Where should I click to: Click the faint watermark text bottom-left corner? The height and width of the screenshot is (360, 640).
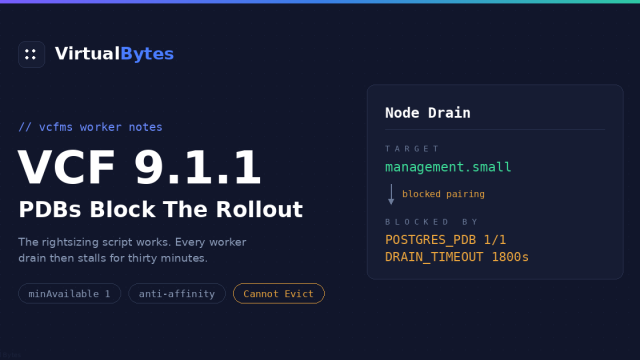click(11, 355)
